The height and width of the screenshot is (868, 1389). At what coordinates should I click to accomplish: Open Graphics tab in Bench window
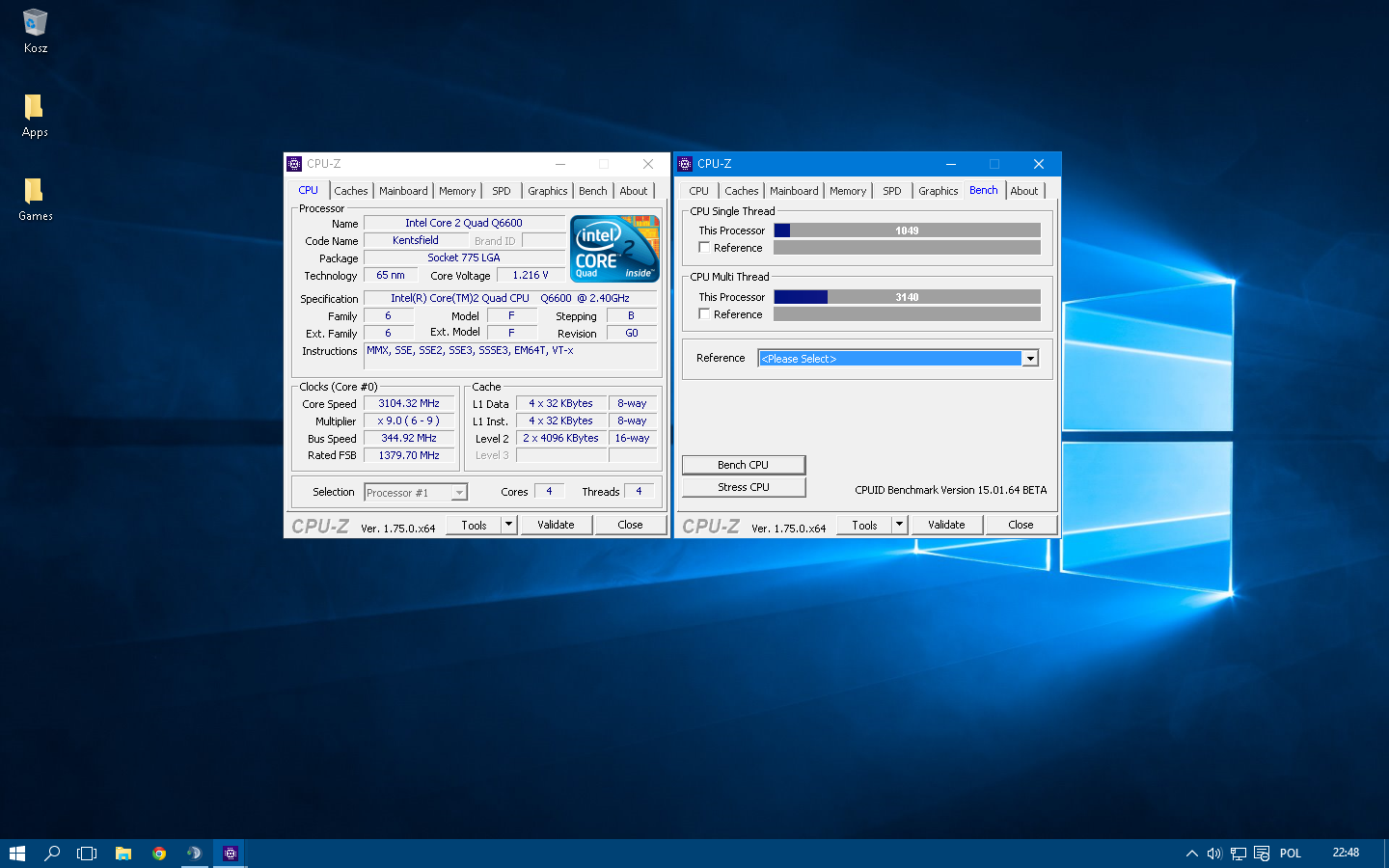(x=939, y=191)
